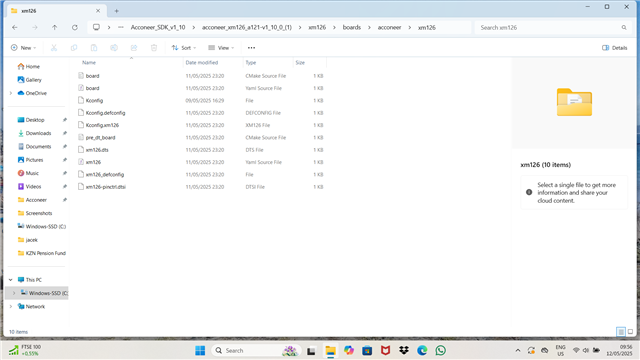Sort by Size column header
This screenshot has width=640, height=360.
click(x=300, y=62)
